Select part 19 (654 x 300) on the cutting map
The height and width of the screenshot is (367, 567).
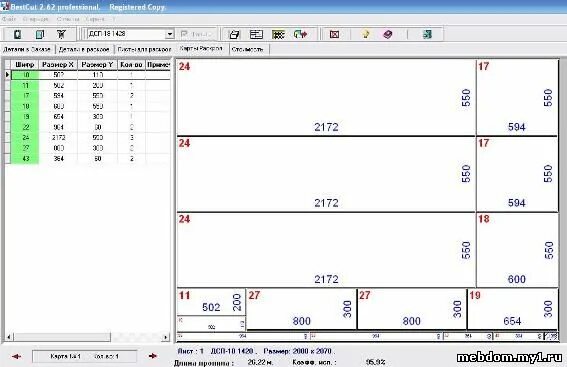[513, 309]
